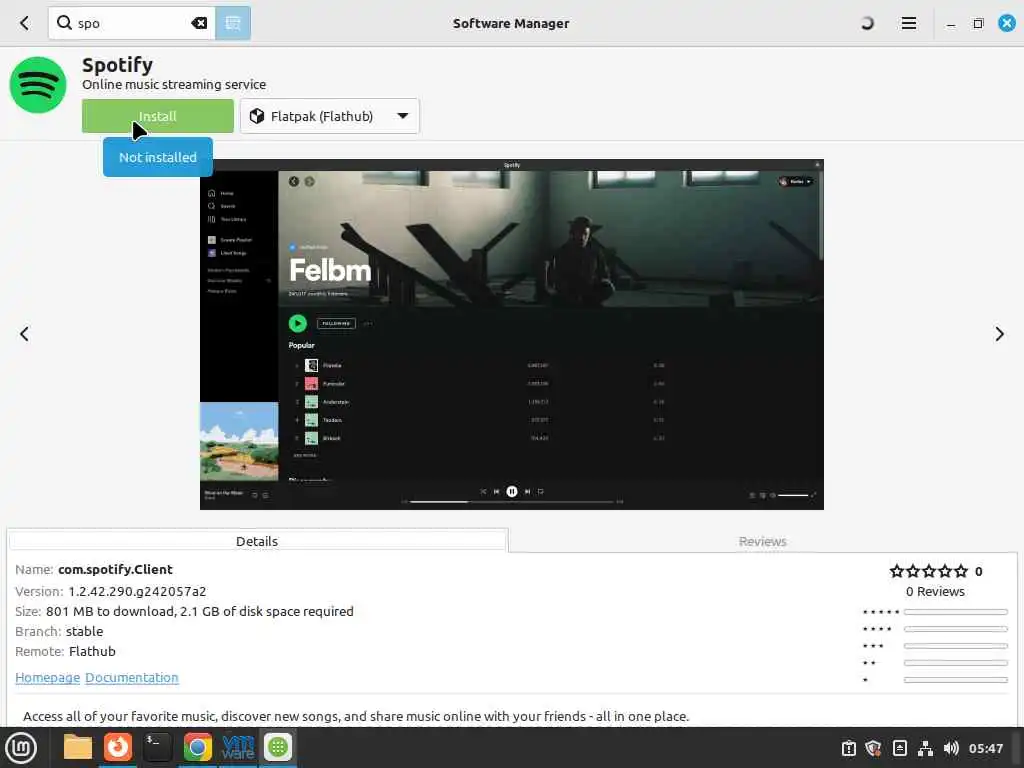Image resolution: width=1024 pixels, height=768 pixels.
Task: Maximize the Software Manager window
Action: pyautogui.click(x=978, y=24)
